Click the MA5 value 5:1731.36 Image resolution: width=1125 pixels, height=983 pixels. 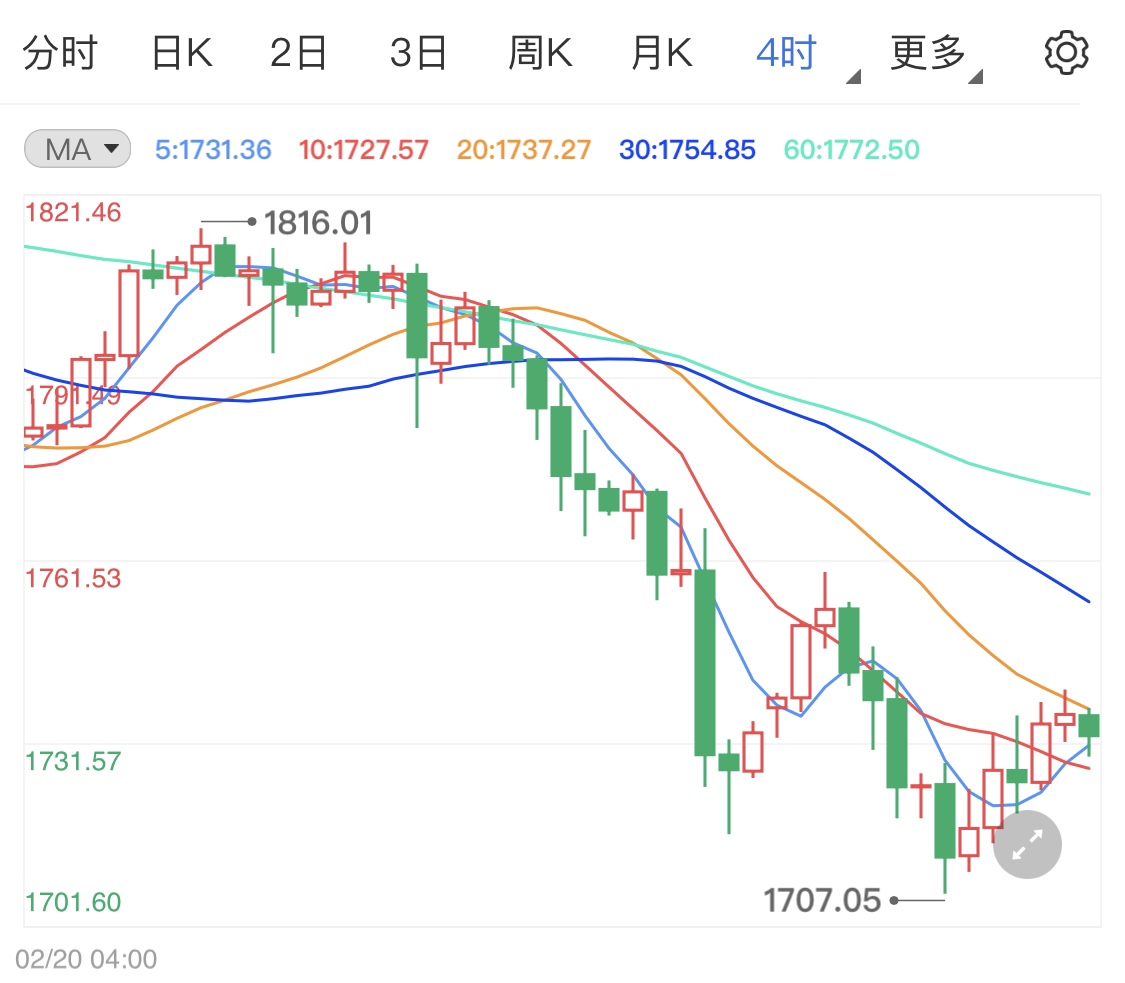pos(213,150)
